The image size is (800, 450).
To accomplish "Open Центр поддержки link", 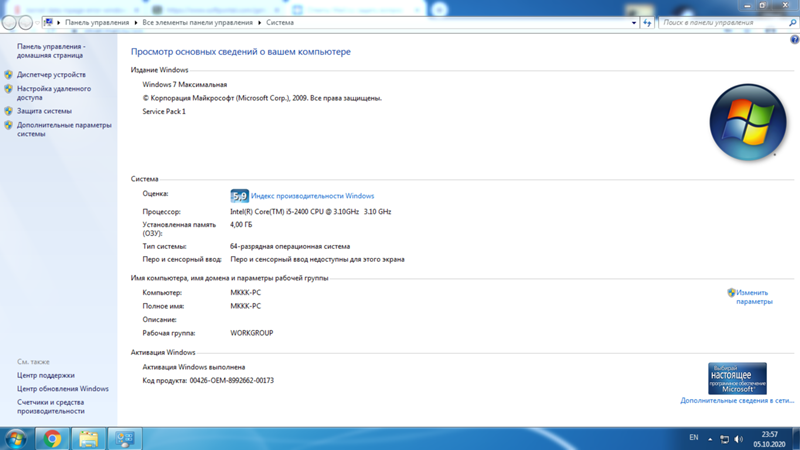I will [x=45, y=375].
